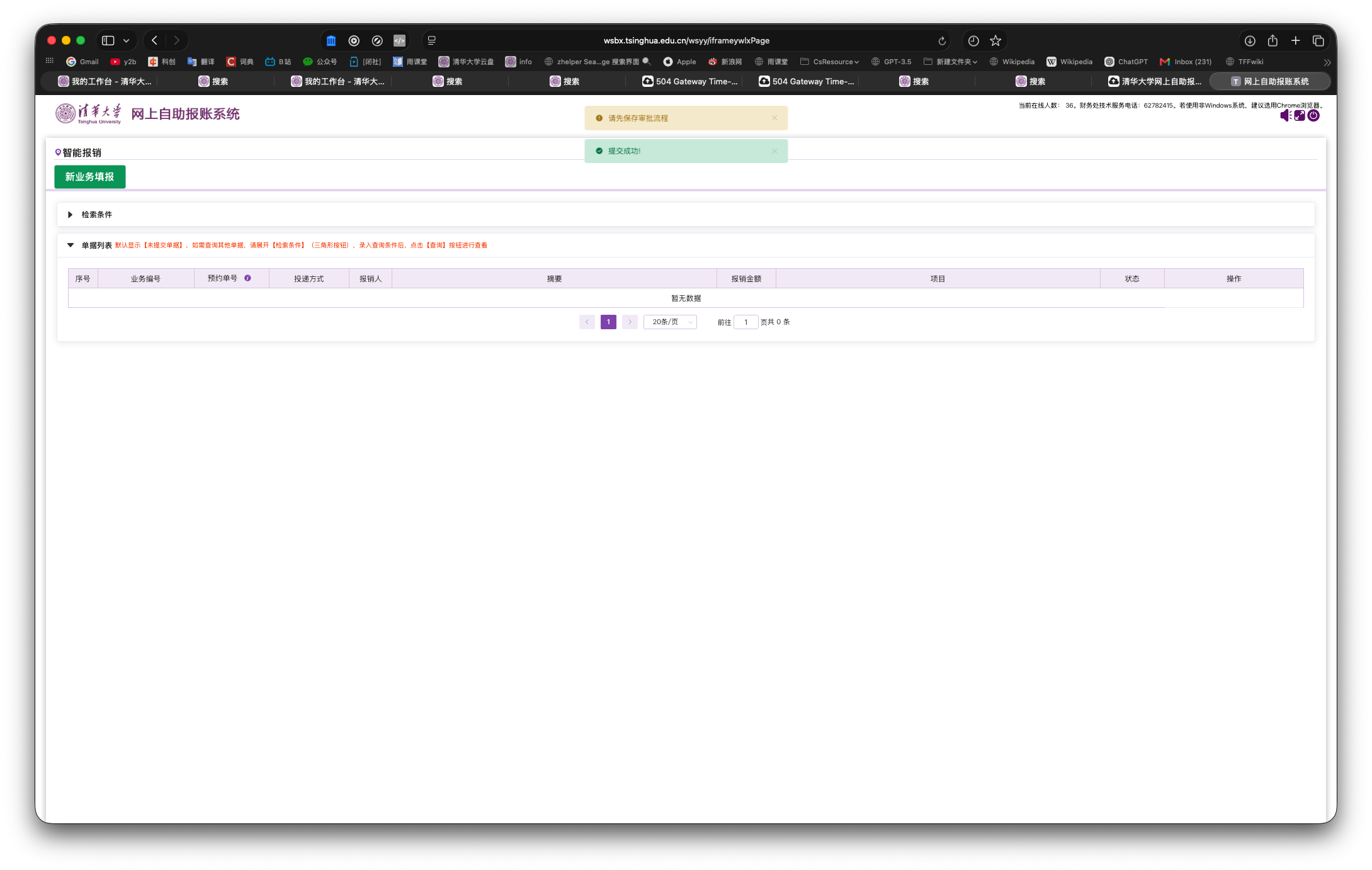Open the Gmail bookmark
The width and height of the screenshot is (1372, 870).
pyautogui.click(x=82, y=62)
